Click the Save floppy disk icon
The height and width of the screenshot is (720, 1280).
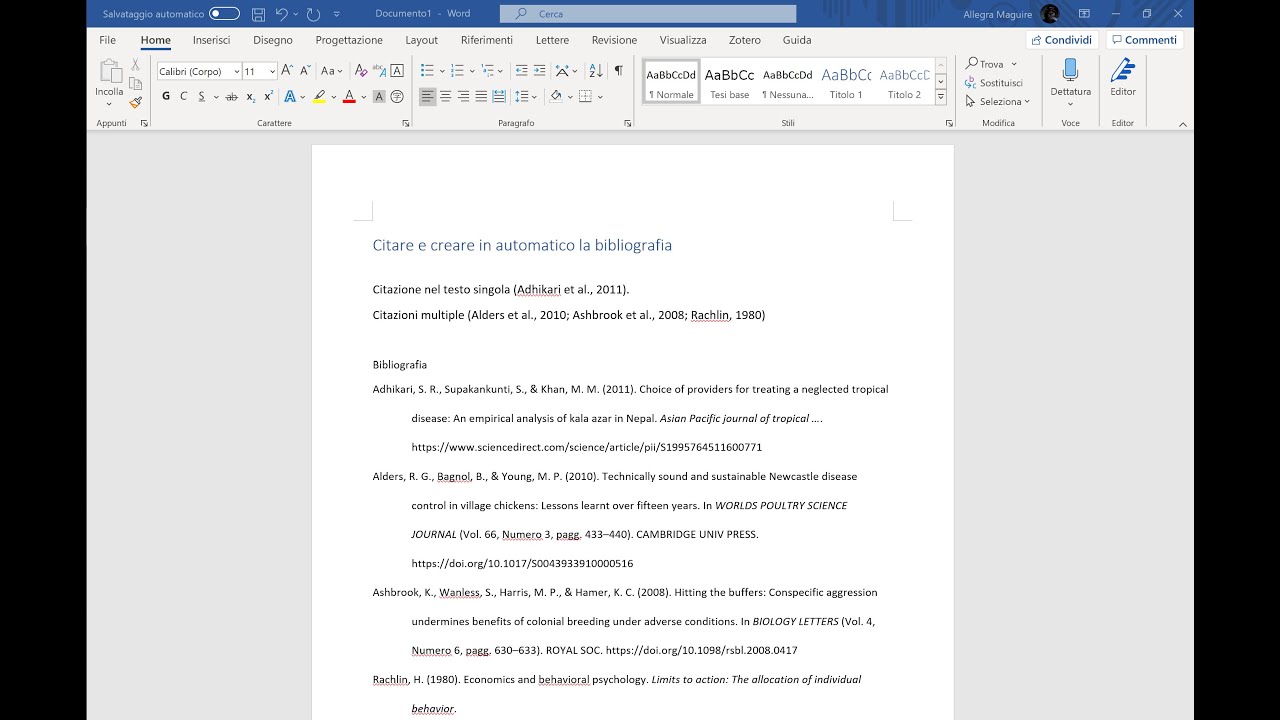pos(258,14)
